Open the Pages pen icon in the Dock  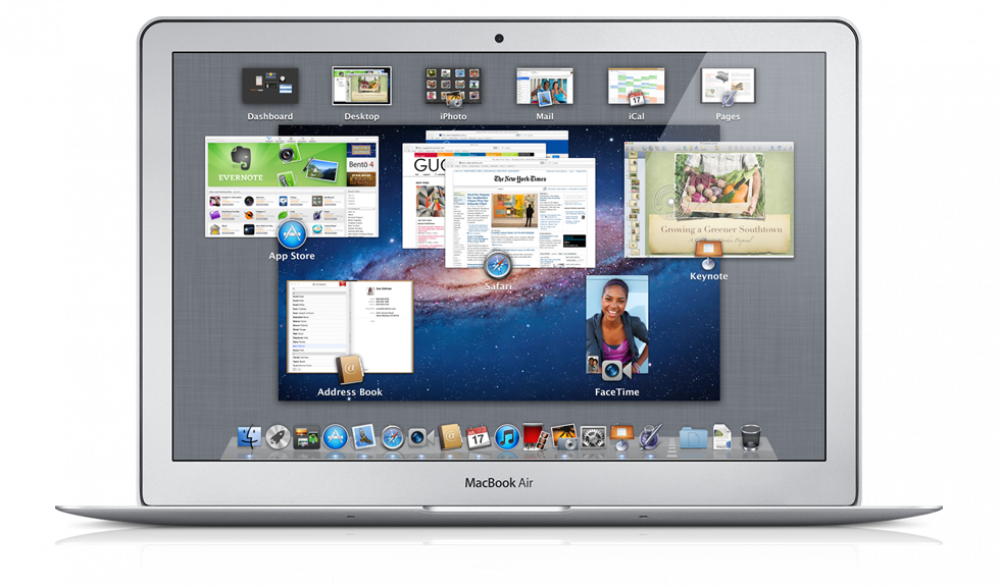tap(650, 437)
